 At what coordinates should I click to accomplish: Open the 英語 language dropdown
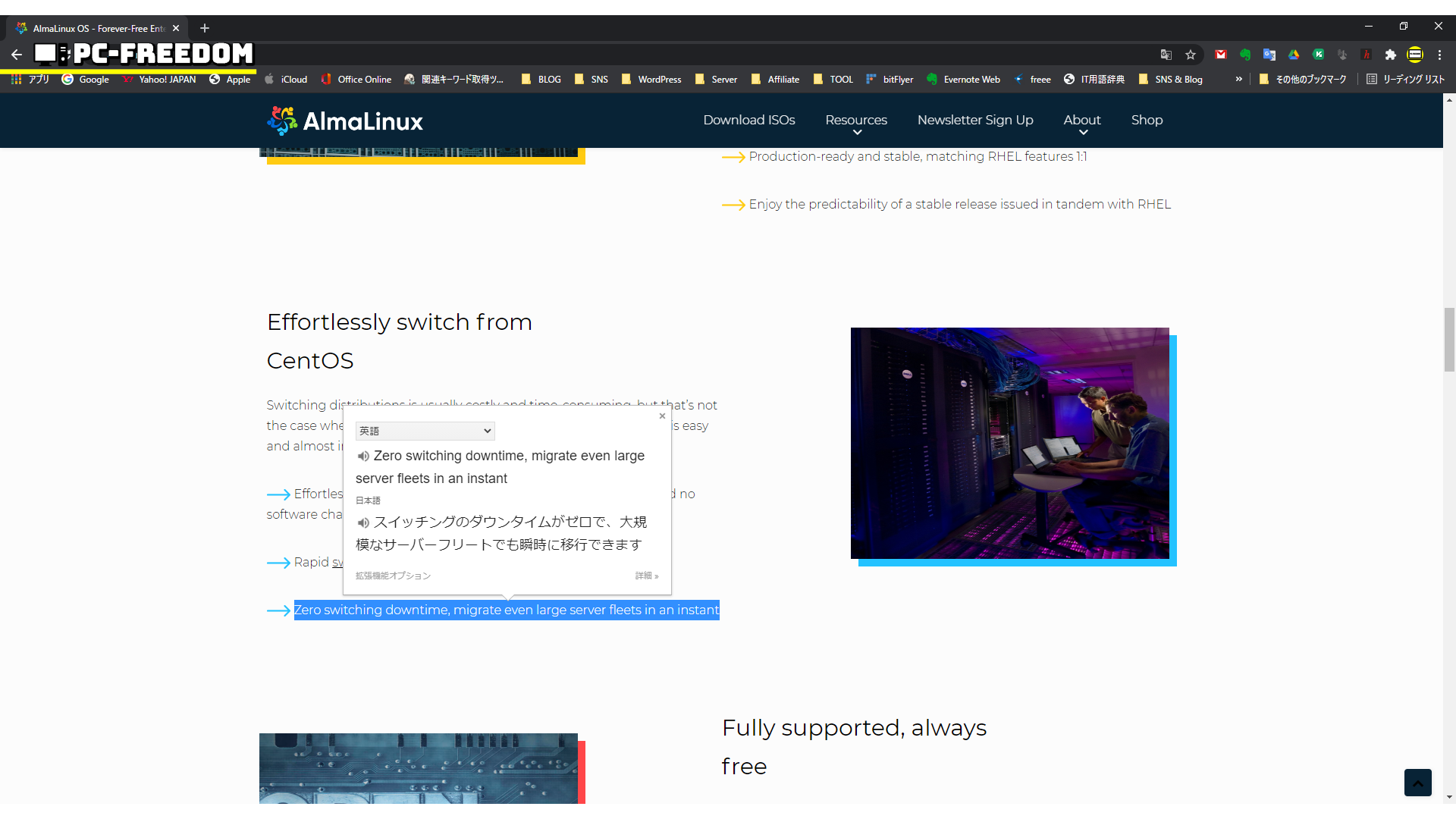[425, 431]
